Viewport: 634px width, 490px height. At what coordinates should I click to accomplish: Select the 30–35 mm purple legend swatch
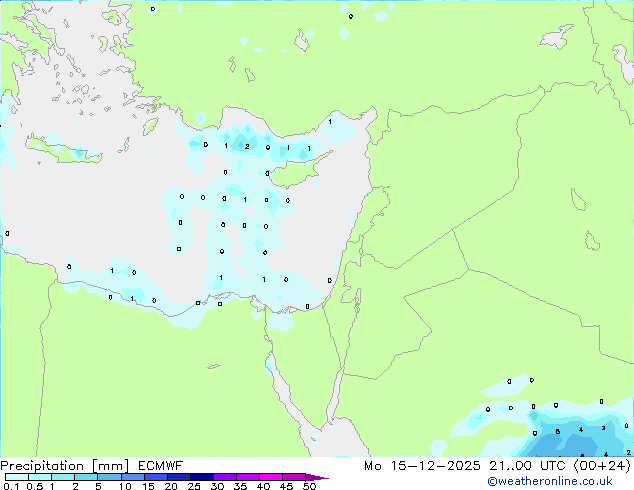coord(225,477)
